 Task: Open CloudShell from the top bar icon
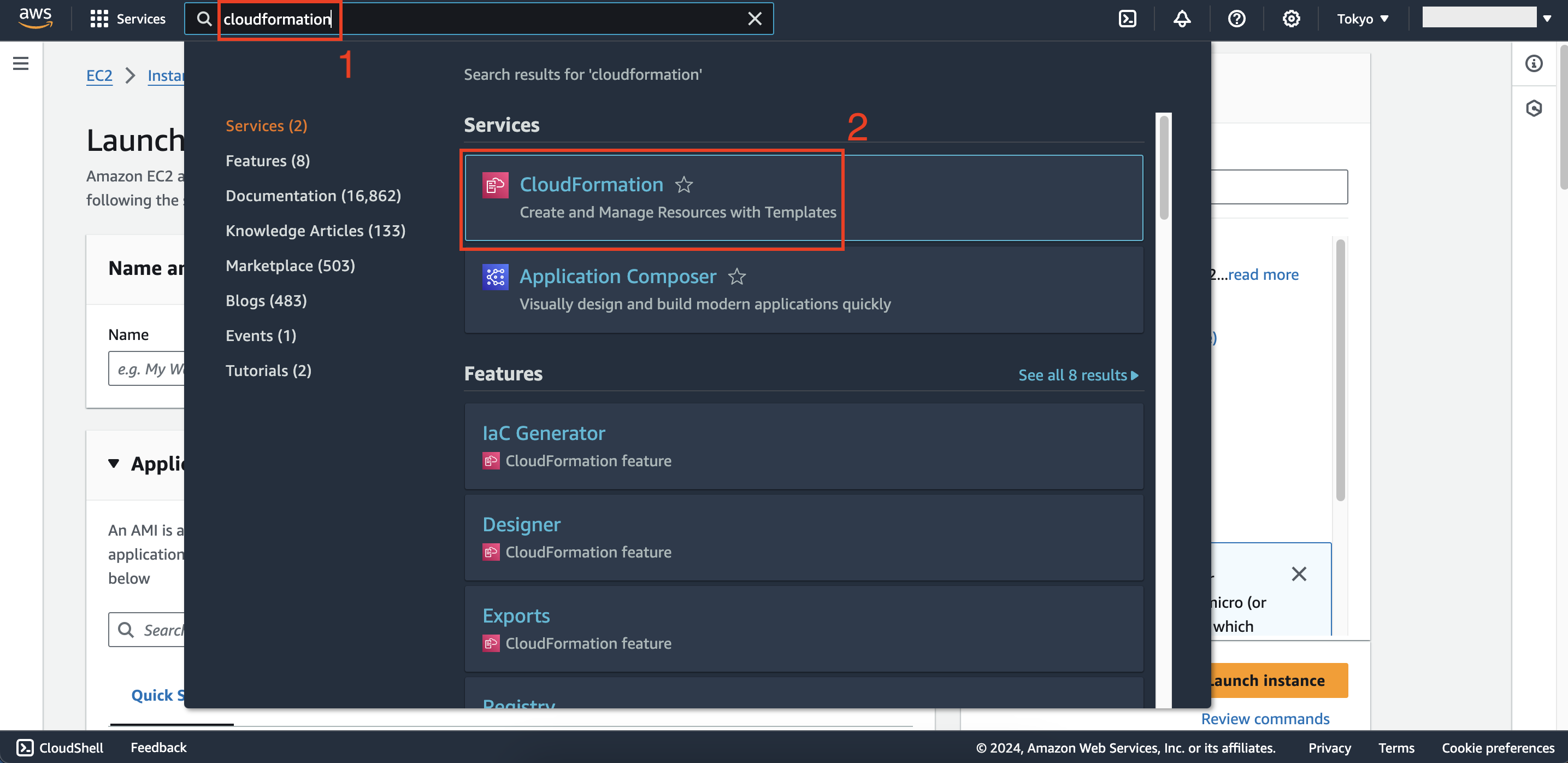(x=1127, y=19)
